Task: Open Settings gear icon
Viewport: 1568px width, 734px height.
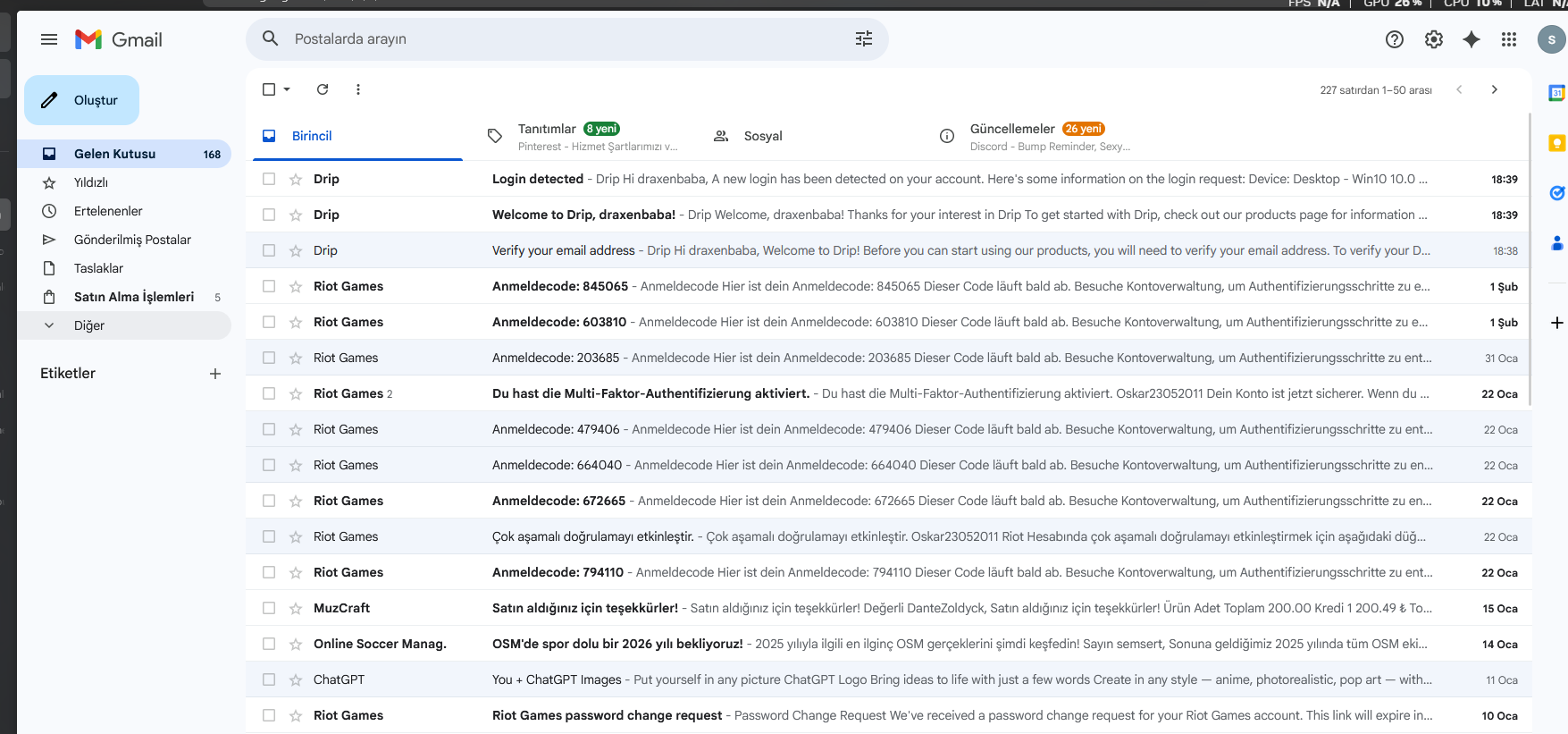Action: coord(1434,39)
